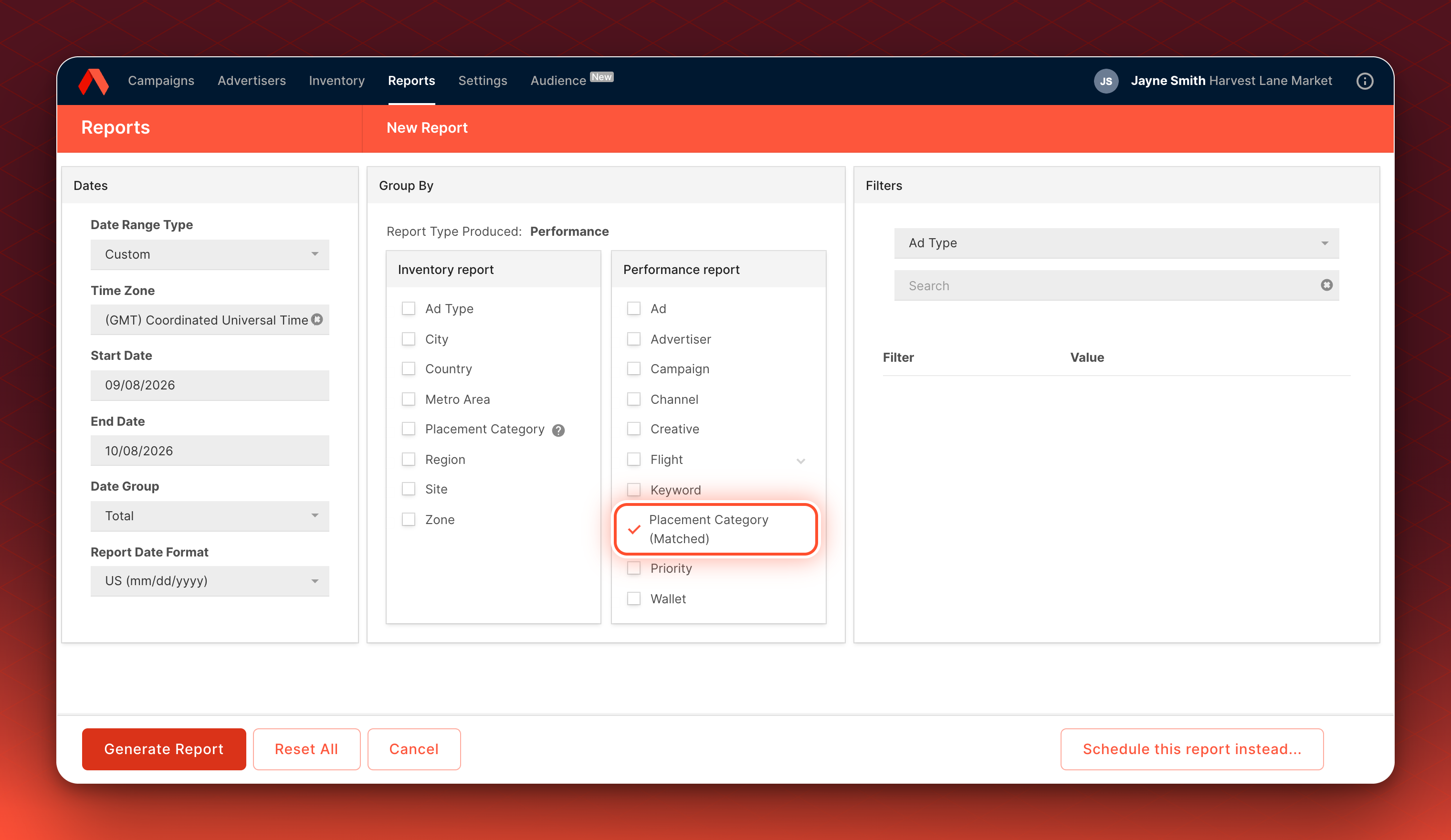Check the Ad Type inventory checkbox
This screenshot has width=1451, height=840.
point(408,309)
